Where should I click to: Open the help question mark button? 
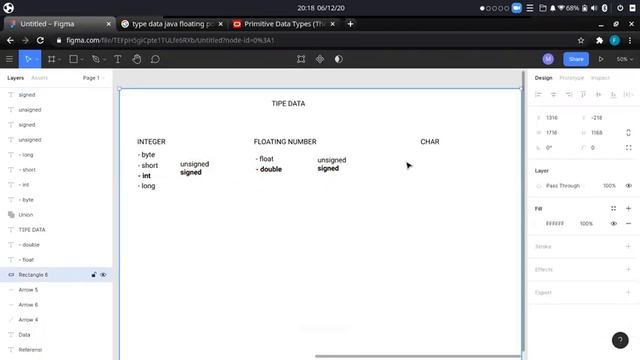(620, 340)
